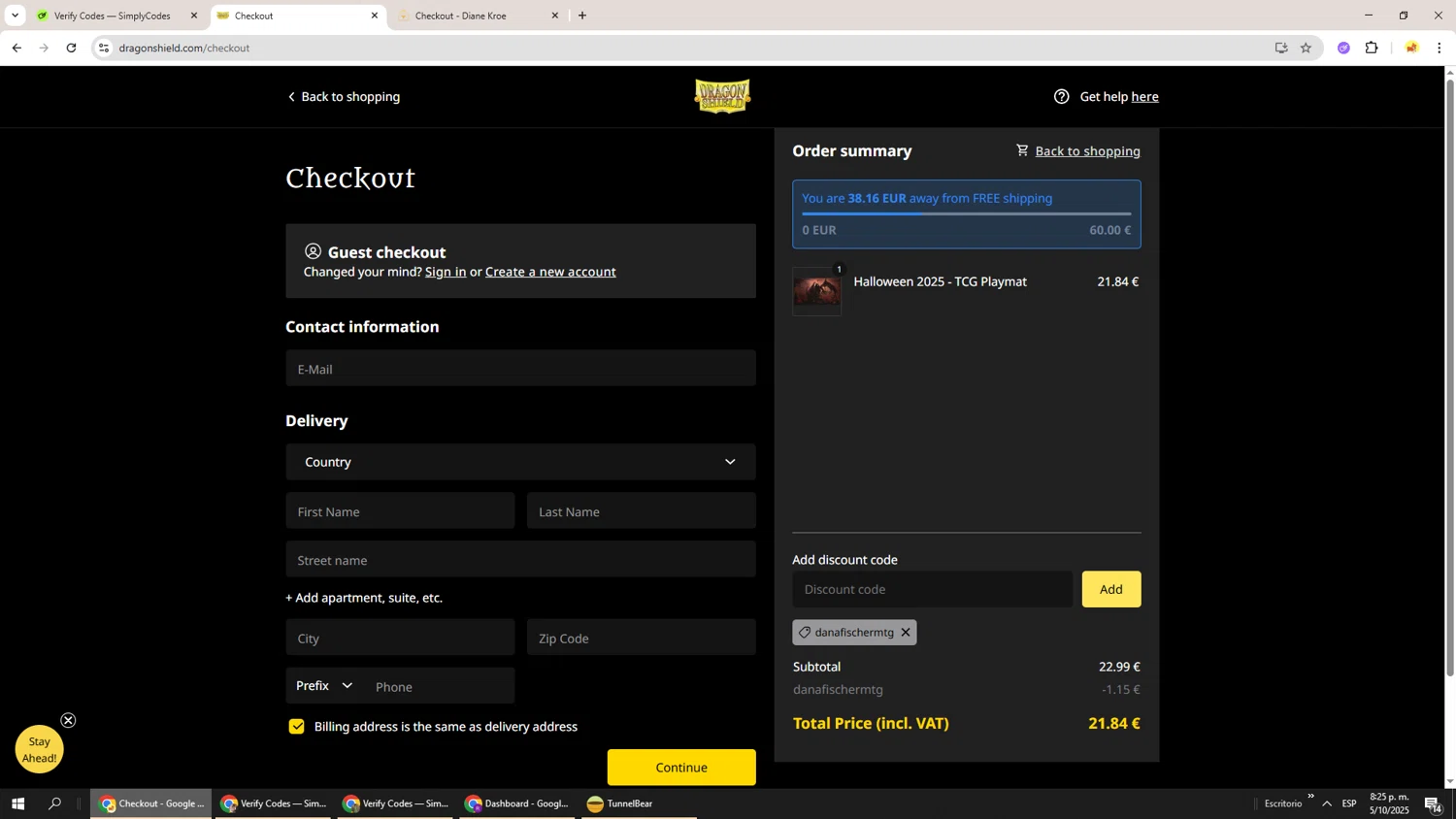Expand the Country dropdown
Viewport: 1456px width, 819px height.
coord(520,462)
